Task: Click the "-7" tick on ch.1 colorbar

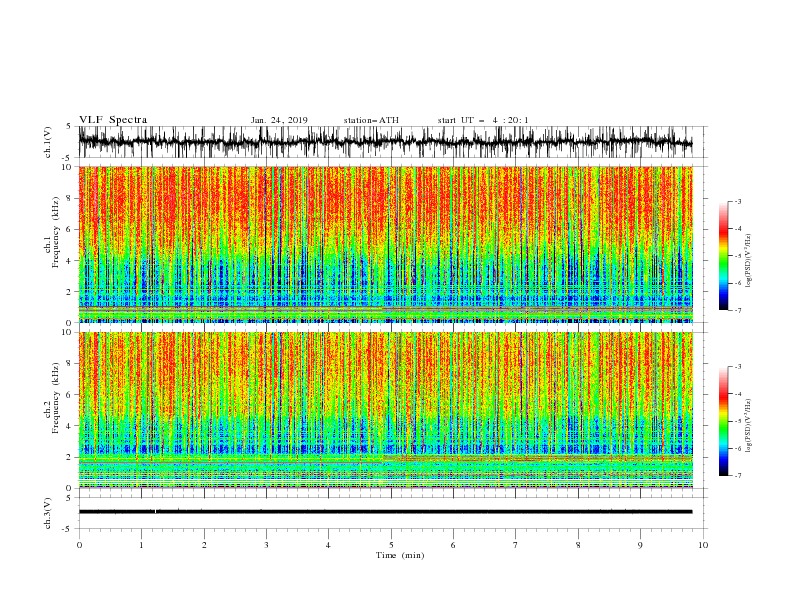Action: pyautogui.click(x=738, y=310)
